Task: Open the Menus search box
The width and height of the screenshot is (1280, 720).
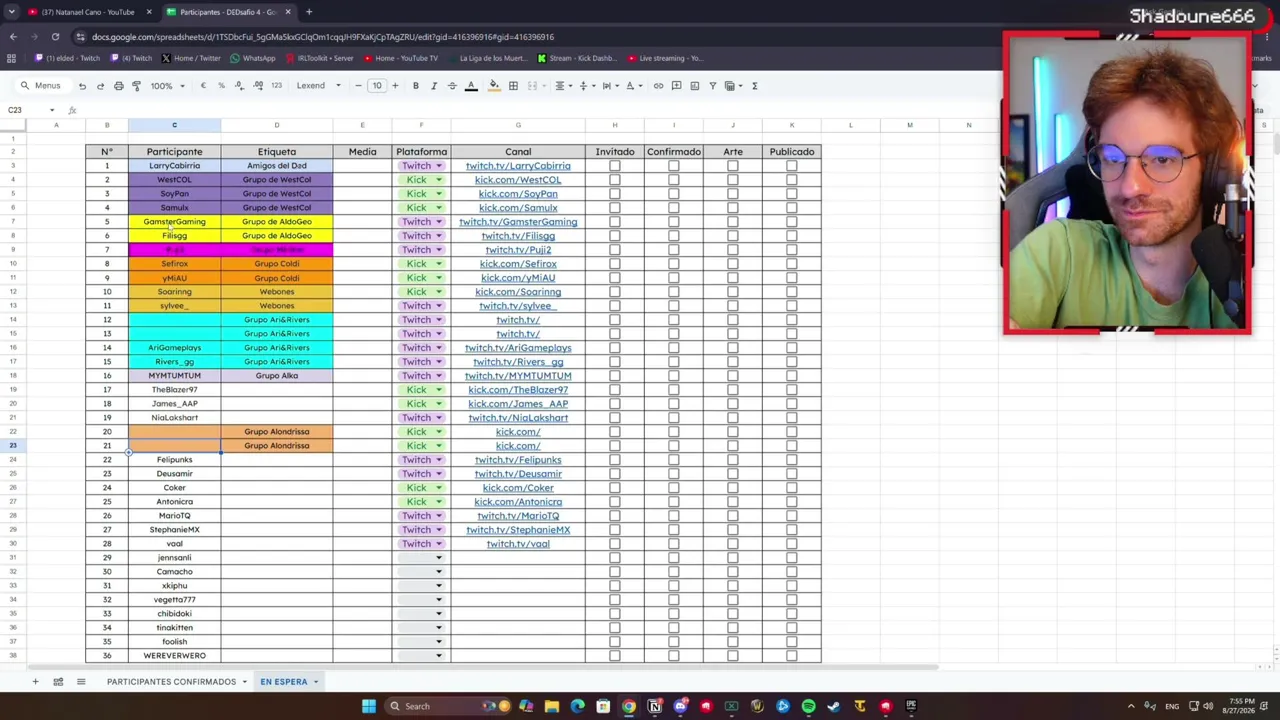Action: 41,86
